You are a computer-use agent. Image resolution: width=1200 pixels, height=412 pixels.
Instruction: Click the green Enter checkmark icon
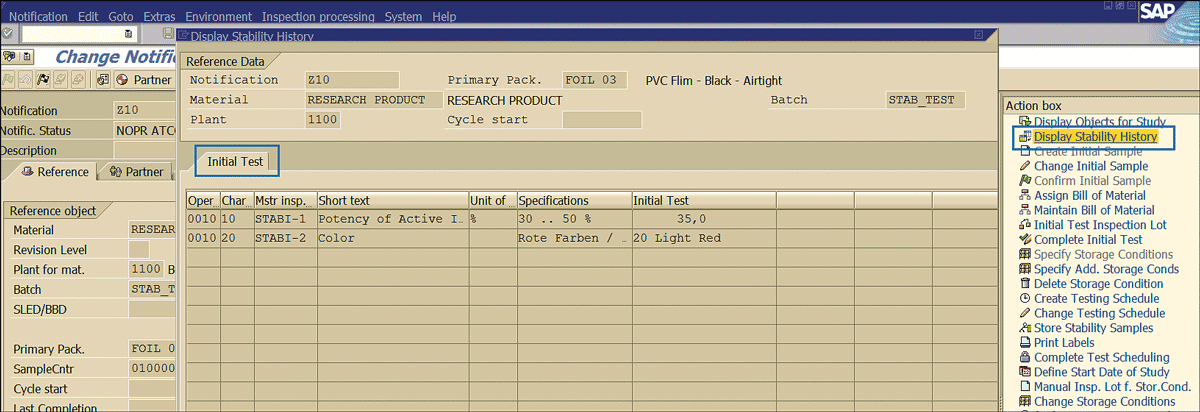point(7,34)
